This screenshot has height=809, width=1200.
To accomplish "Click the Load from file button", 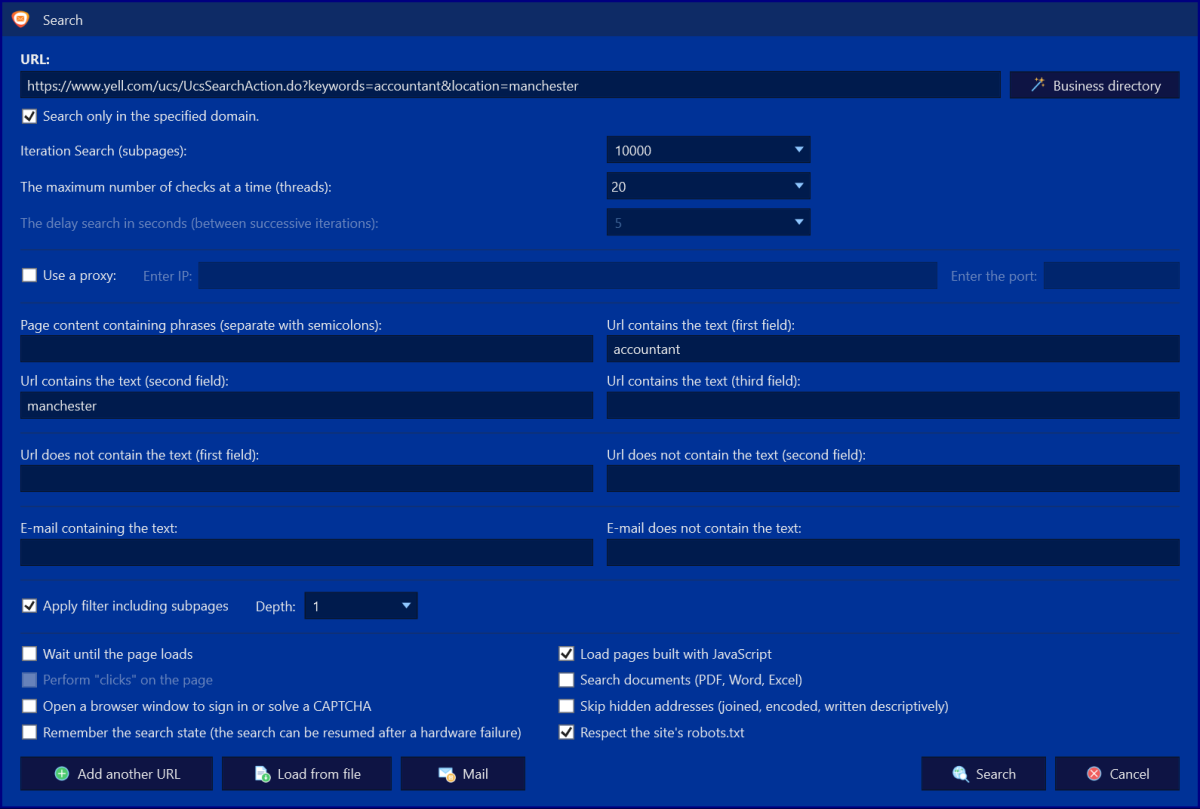I will coord(307,774).
